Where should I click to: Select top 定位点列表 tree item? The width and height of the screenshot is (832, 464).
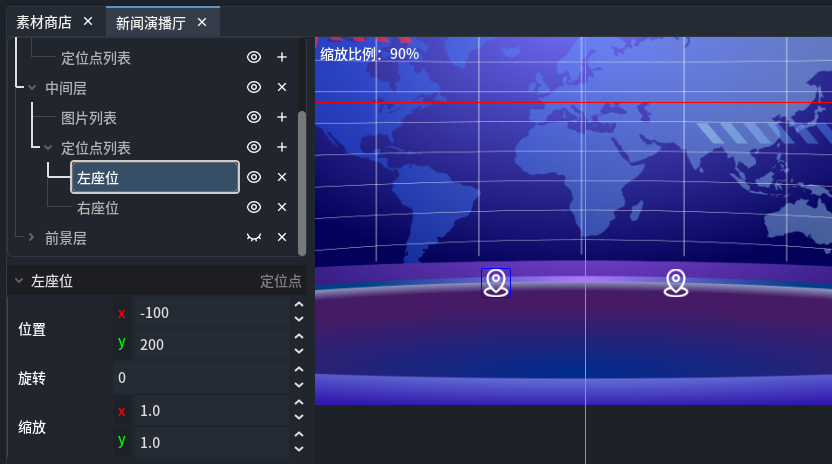[96, 58]
